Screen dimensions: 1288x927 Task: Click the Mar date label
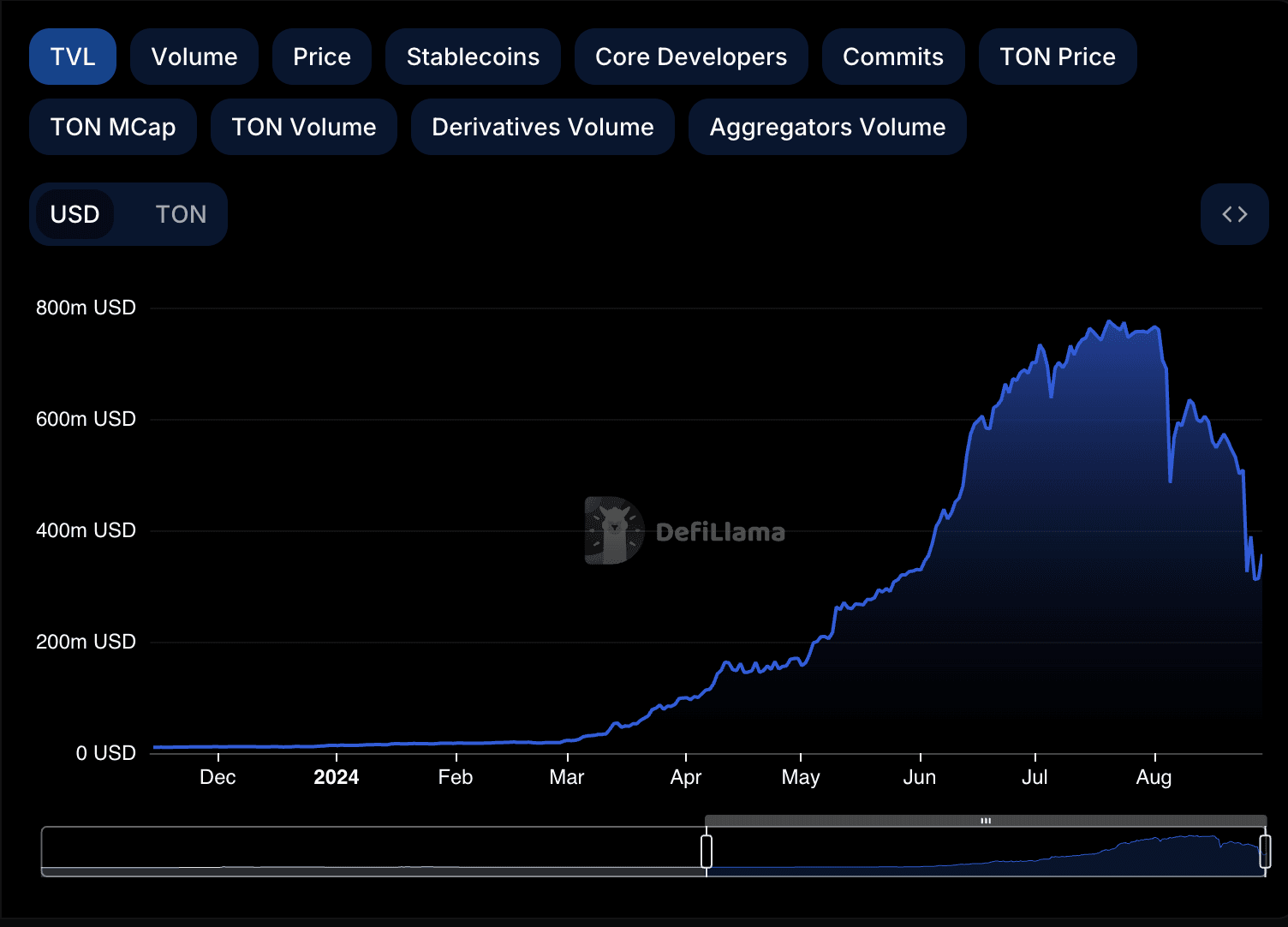coord(567,777)
